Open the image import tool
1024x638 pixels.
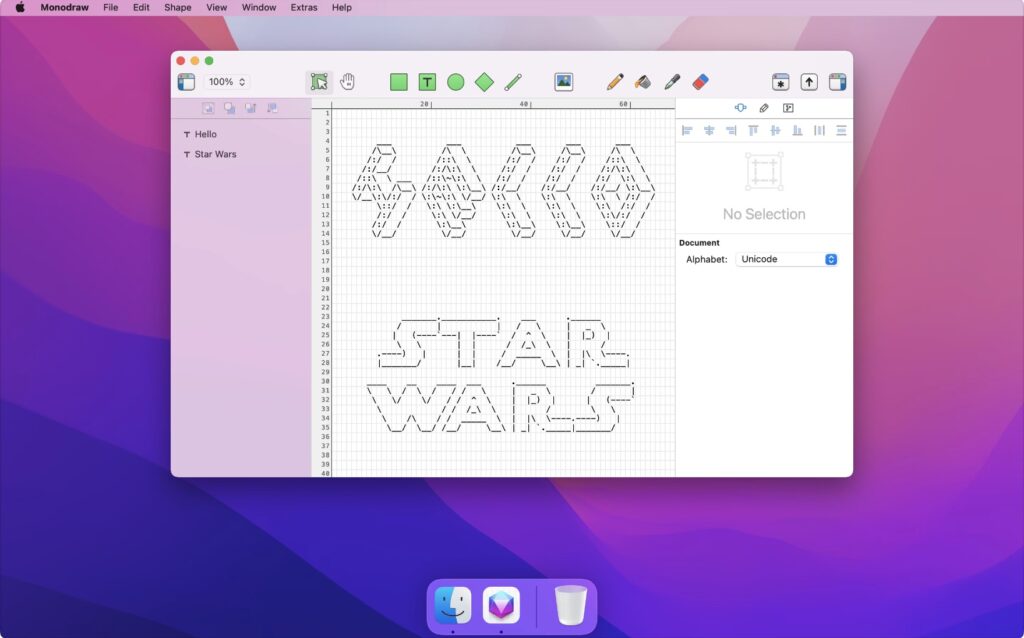tap(563, 82)
